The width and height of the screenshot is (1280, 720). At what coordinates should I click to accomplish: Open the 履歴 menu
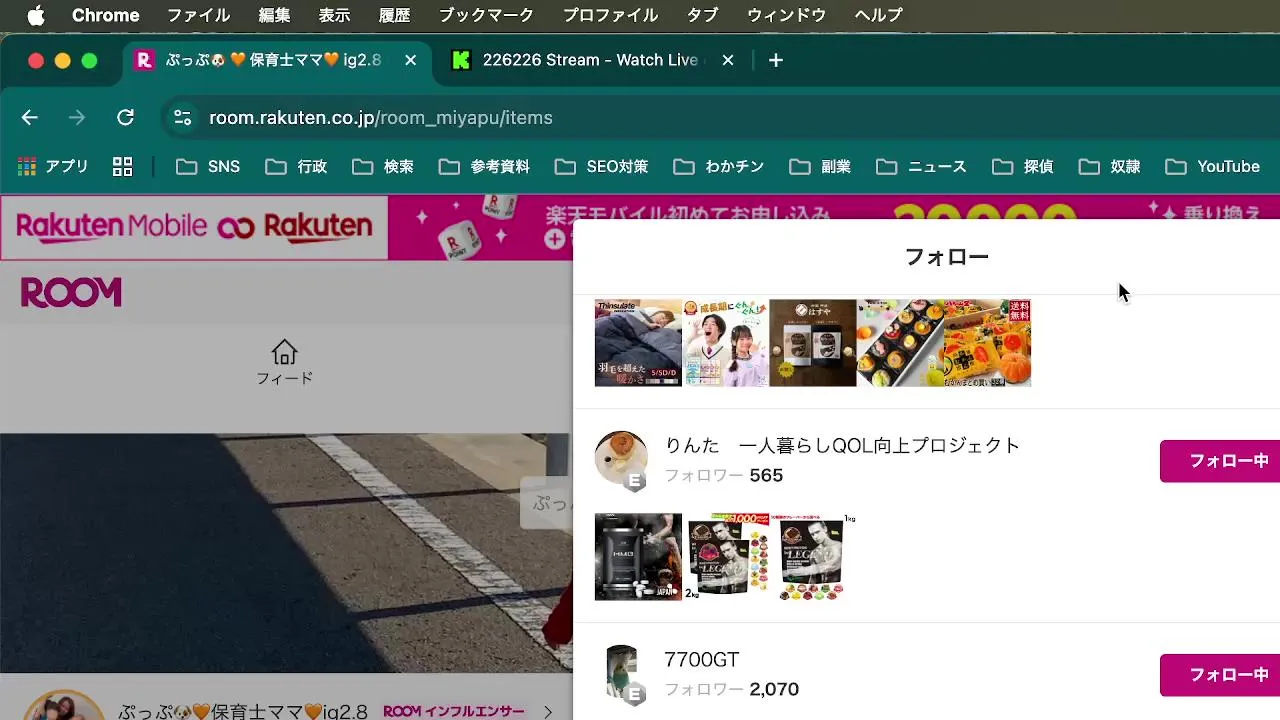click(394, 15)
